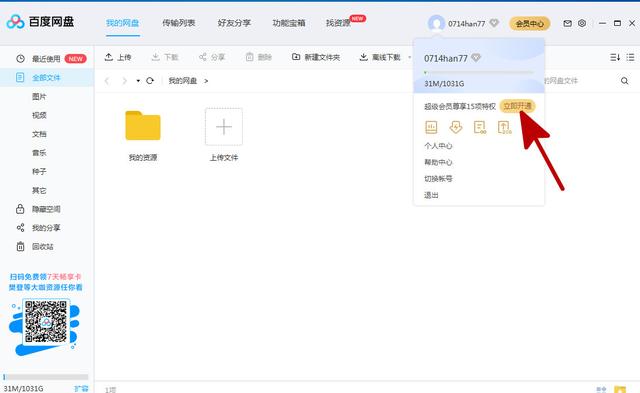
Task: Click the 31M/1031G text in the popup
Action: coord(444,84)
